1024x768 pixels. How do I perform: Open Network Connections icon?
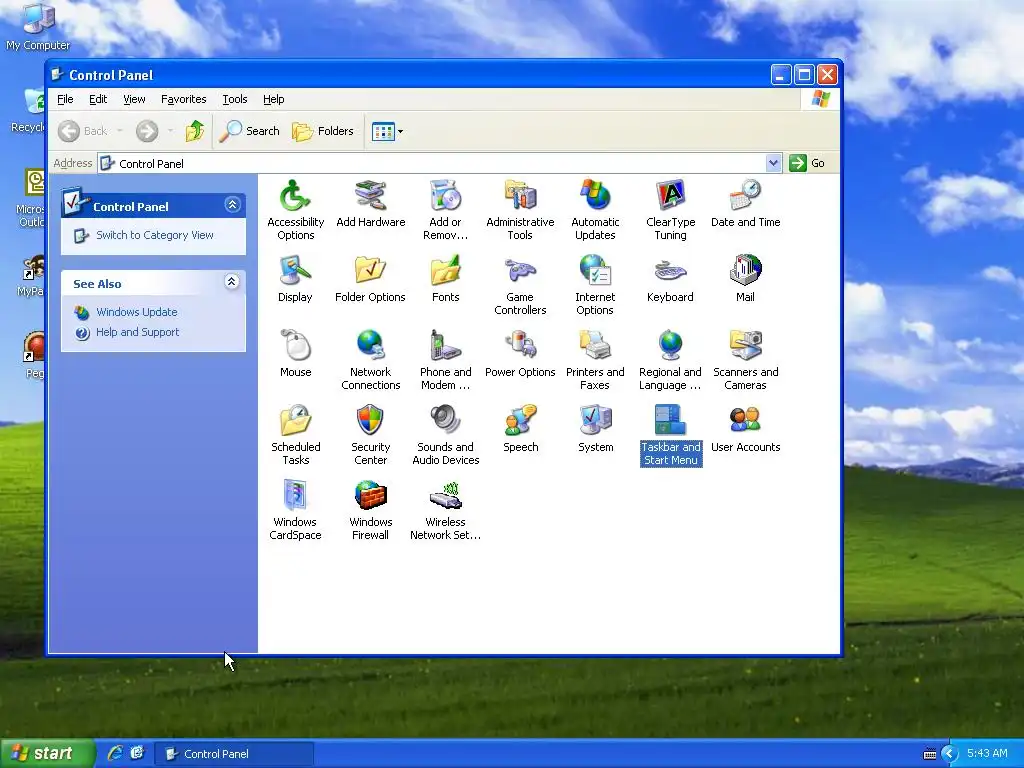coord(370,360)
